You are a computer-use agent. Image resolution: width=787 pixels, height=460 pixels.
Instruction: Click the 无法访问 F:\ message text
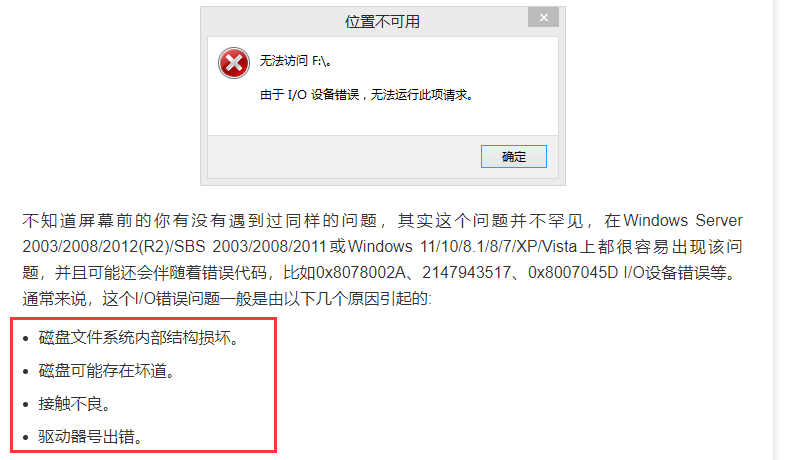pyautogui.click(x=295, y=61)
